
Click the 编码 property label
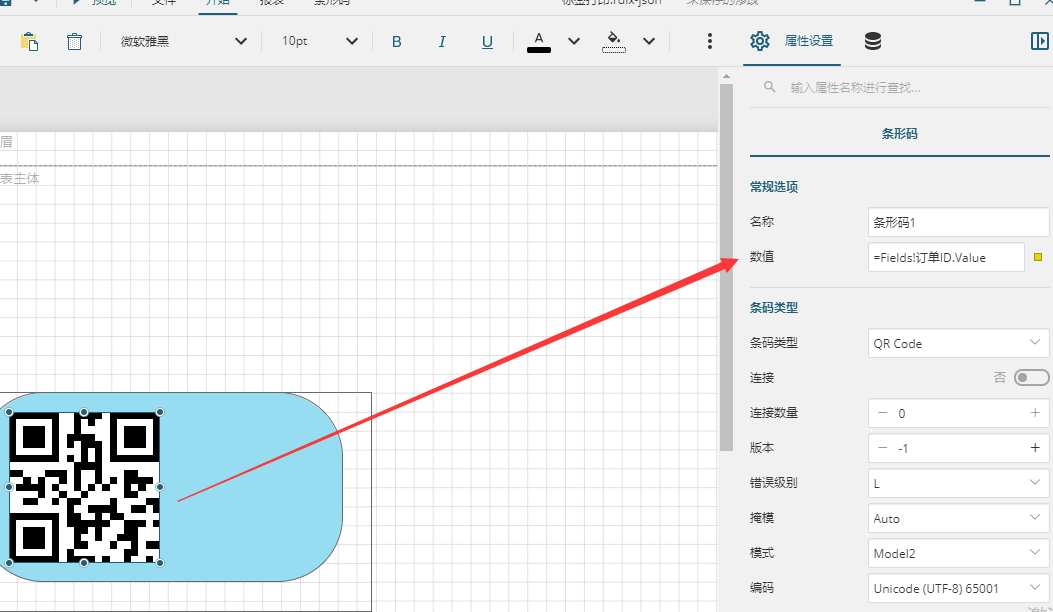coord(762,587)
